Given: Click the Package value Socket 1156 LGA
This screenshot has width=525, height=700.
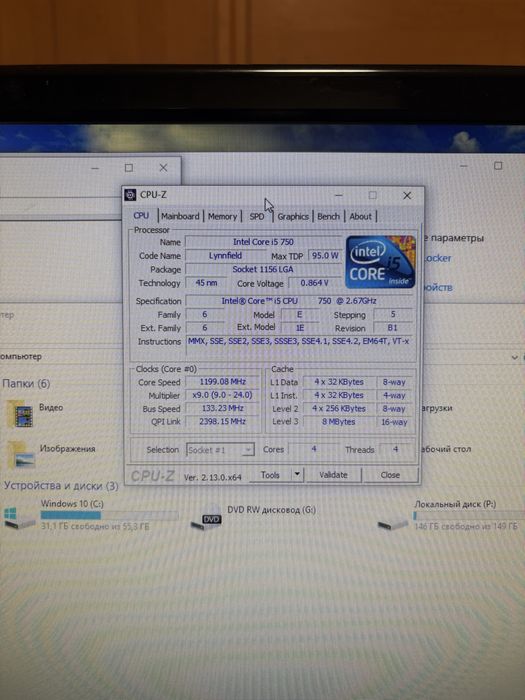Looking at the screenshot, I should [x=263, y=269].
